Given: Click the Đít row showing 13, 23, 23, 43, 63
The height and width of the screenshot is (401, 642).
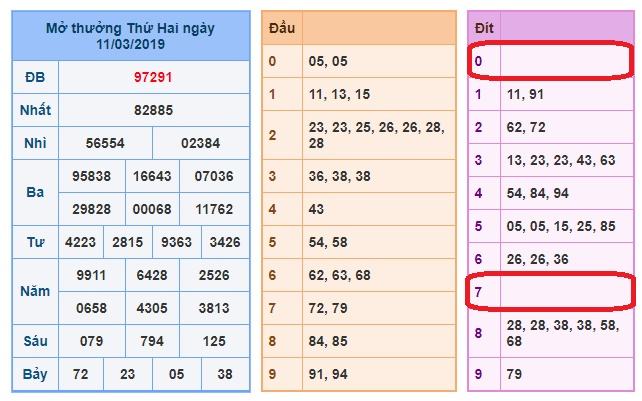Looking at the screenshot, I should [560, 160].
